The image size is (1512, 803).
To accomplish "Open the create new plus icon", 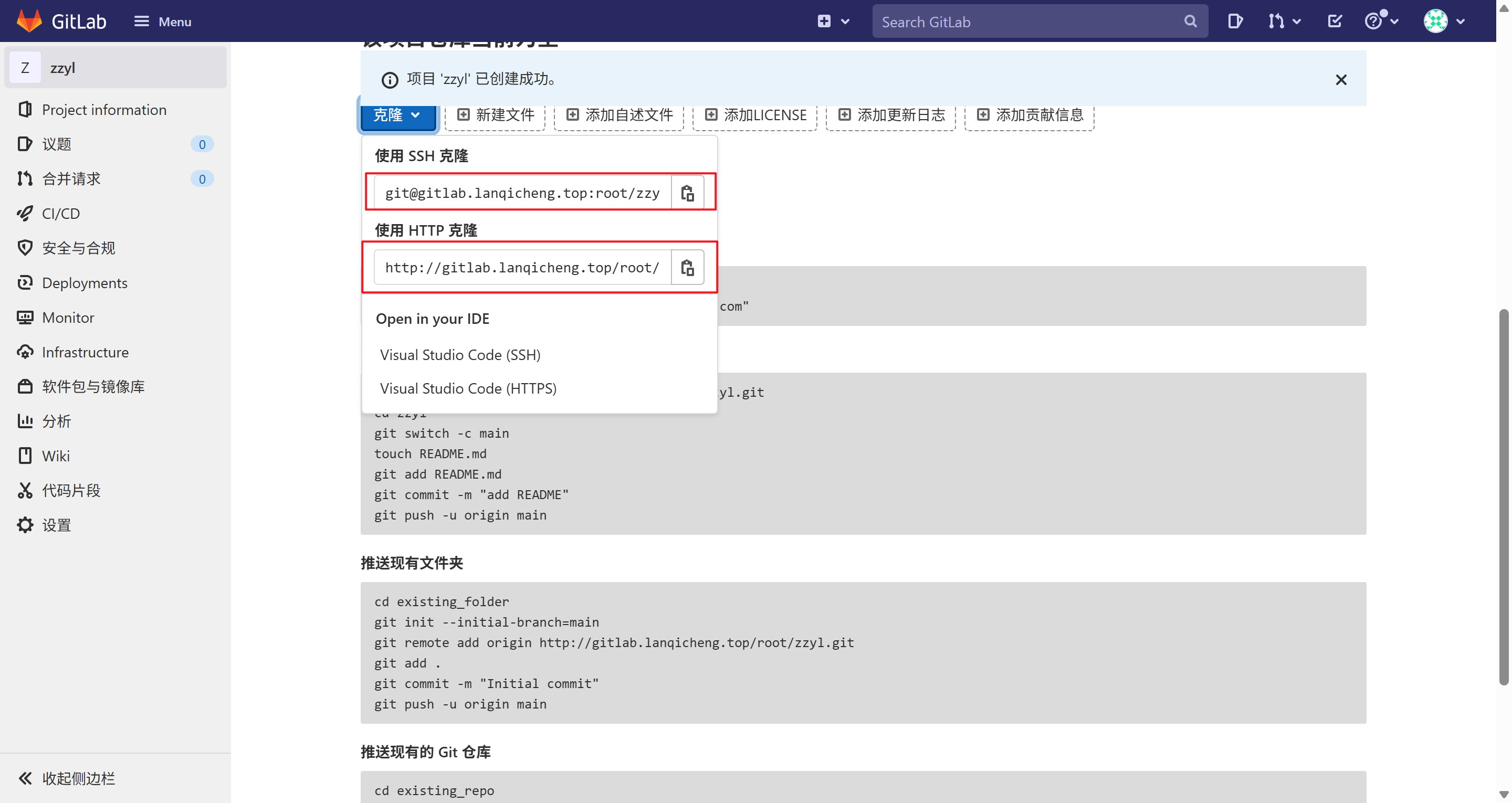I will (x=824, y=22).
